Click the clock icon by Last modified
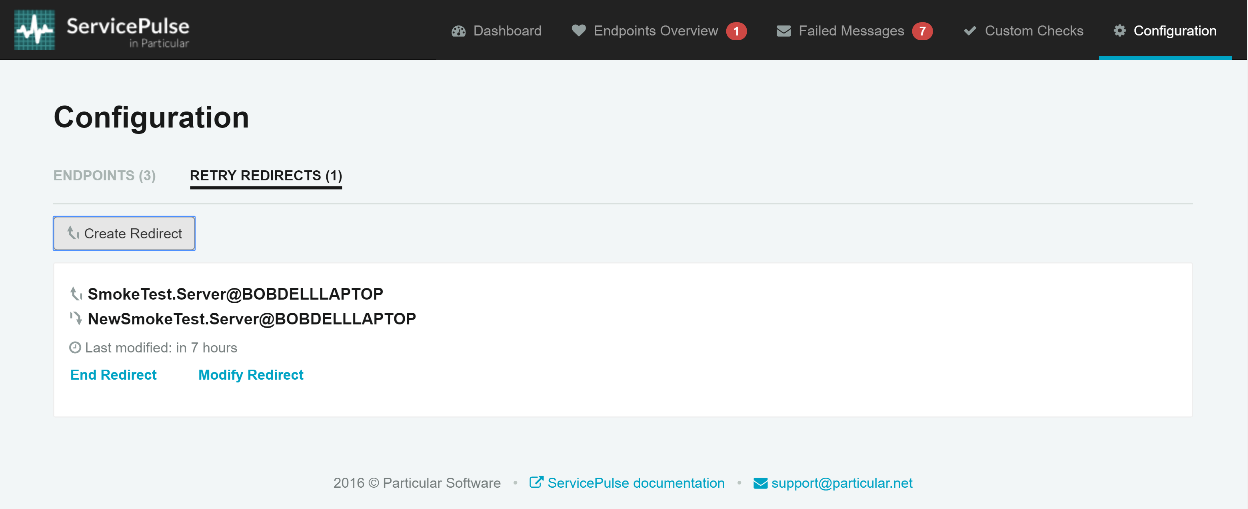Viewport: 1248px width, 509px height. [x=75, y=348]
